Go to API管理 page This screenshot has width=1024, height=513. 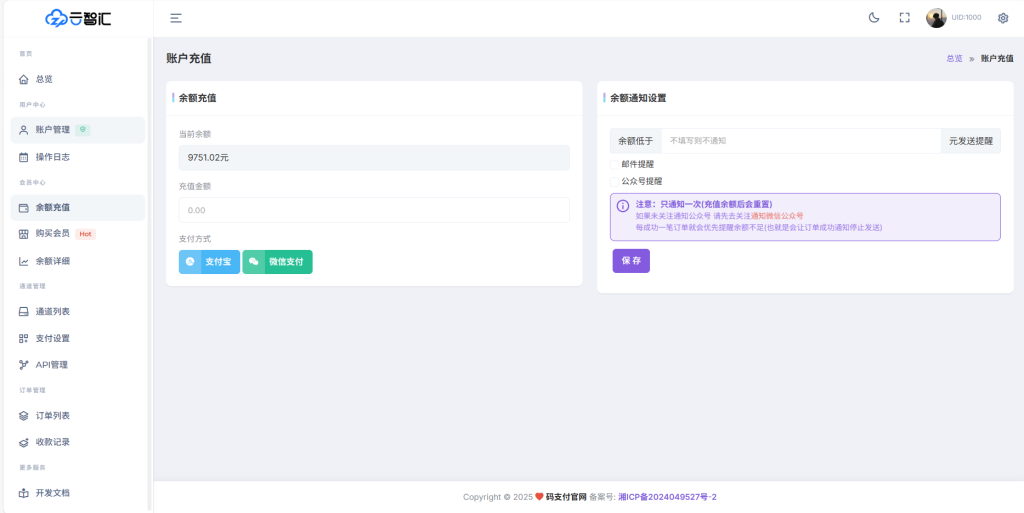(x=78, y=365)
